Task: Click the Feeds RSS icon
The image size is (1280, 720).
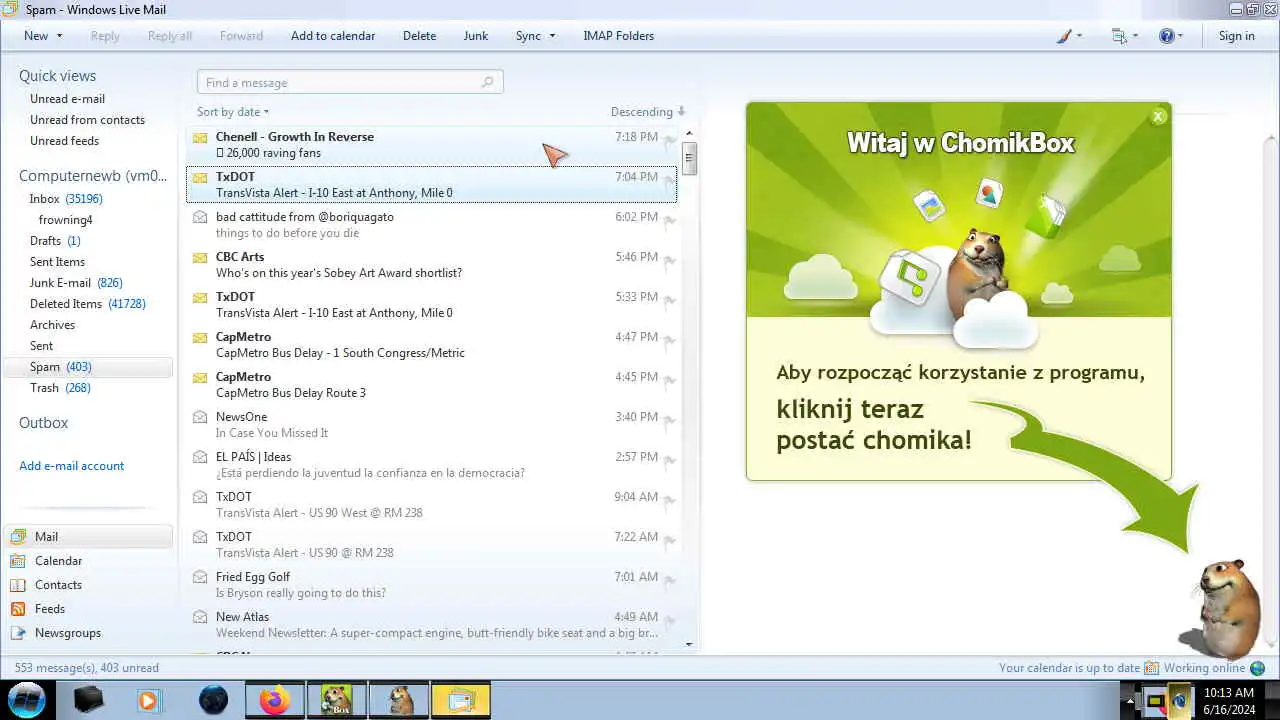Action: coord(17,609)
